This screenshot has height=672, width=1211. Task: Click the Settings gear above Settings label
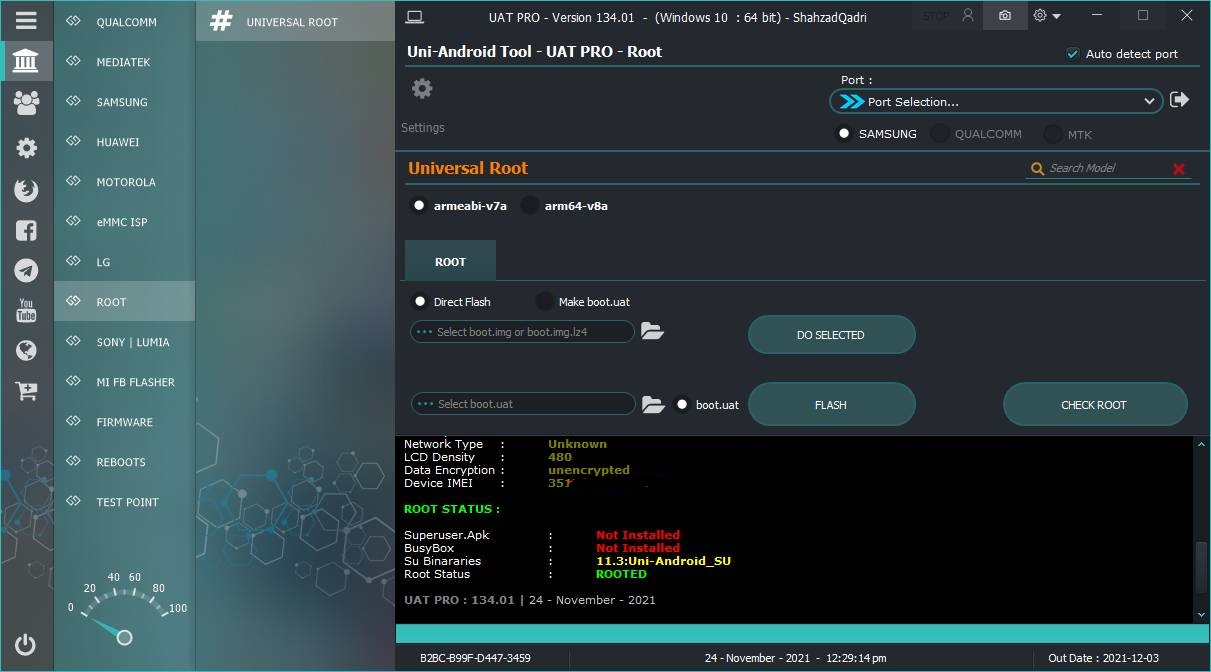(422, 88)
